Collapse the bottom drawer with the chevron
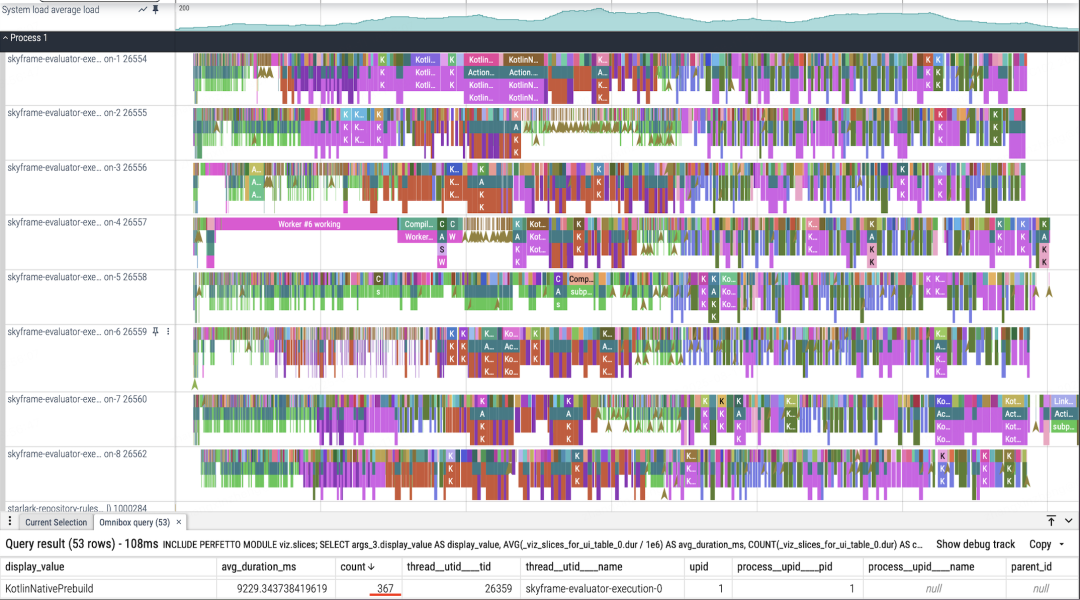Image resolution: width=1080 pixels, height=600 pixels. tap(1068, 521)
